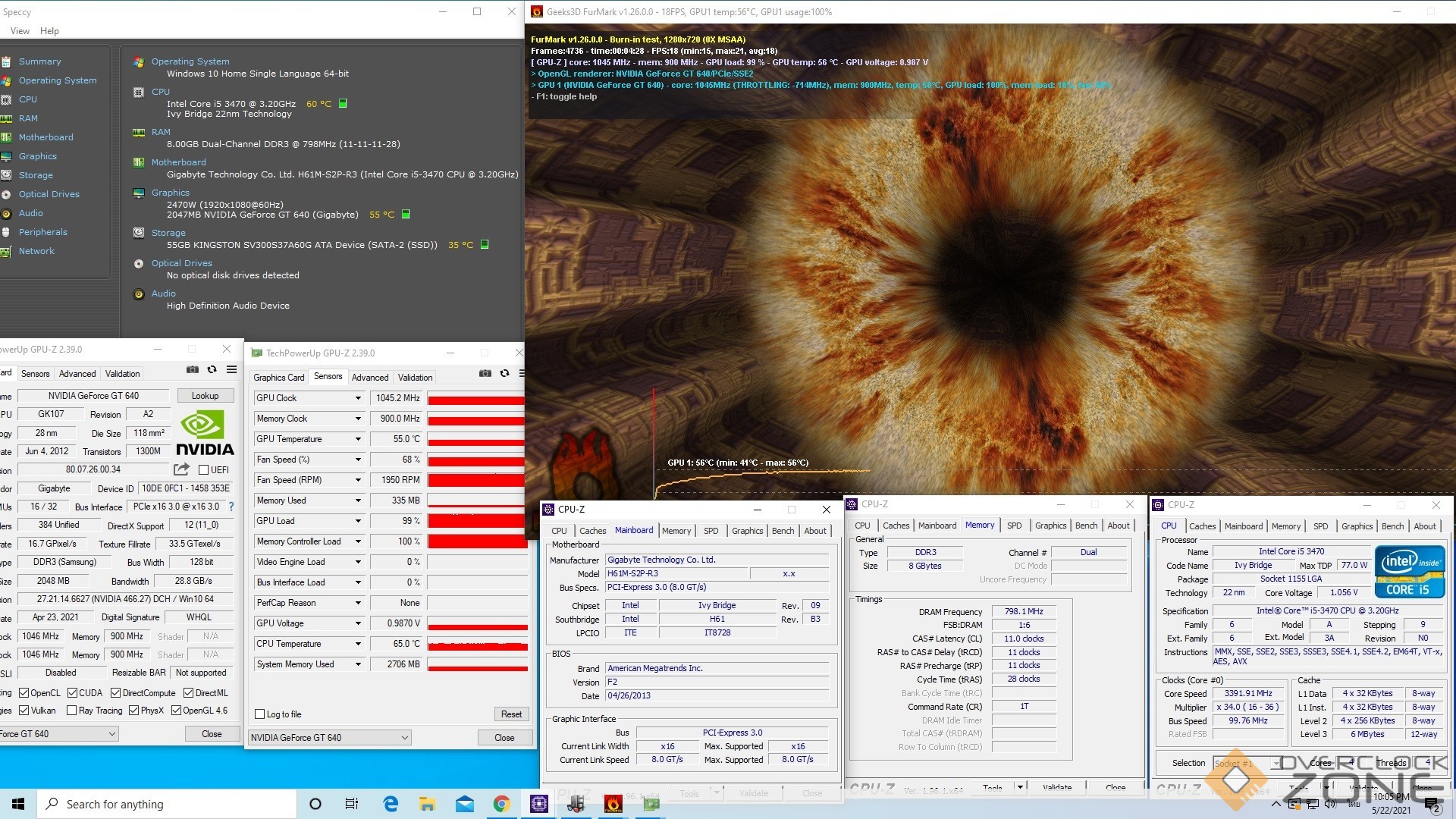
Task: Toggle the Ray Tracing checkbox
Action: click(x=71, y=711)
